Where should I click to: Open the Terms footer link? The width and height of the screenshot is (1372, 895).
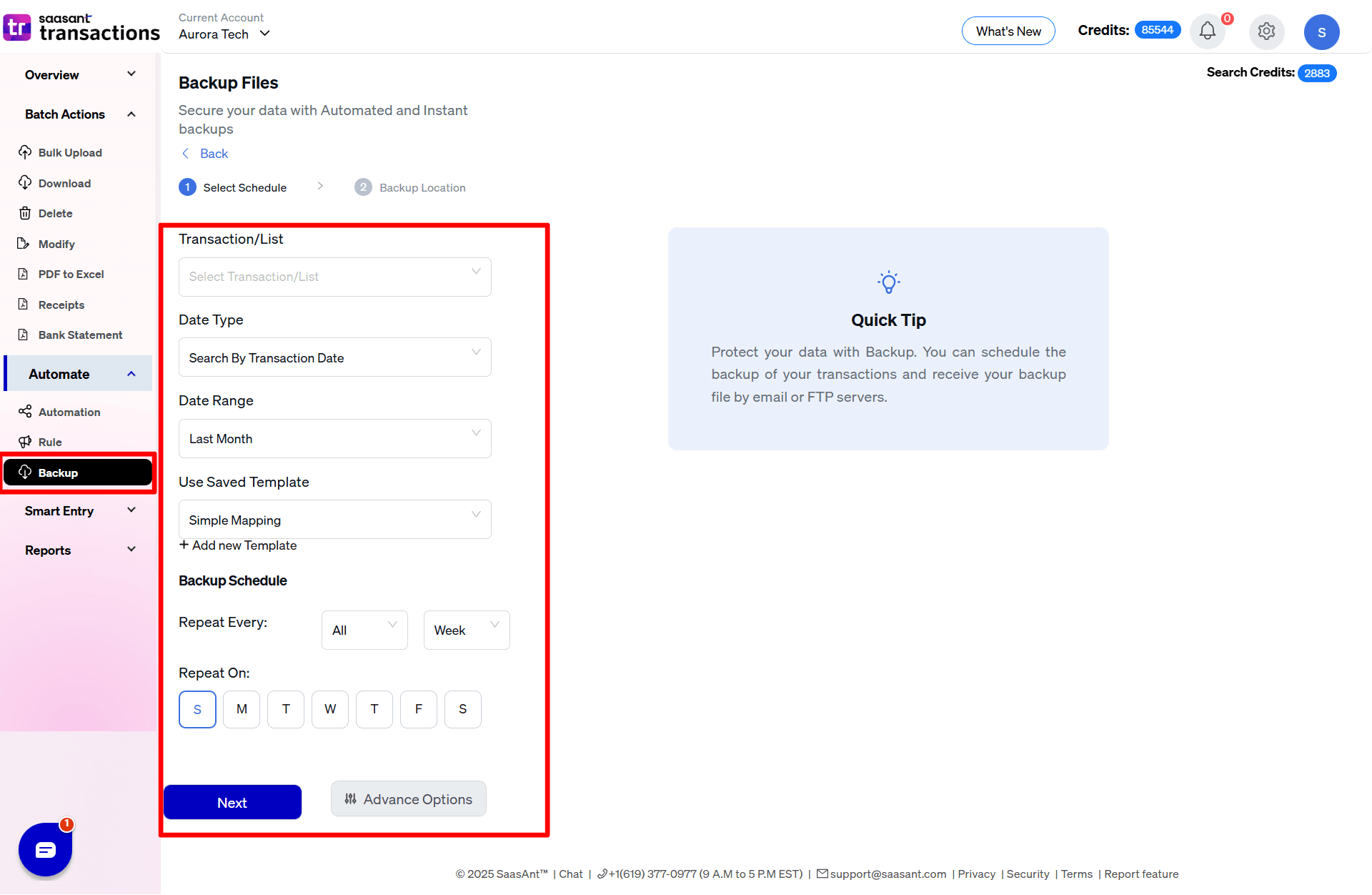click(x=1076, y=874)
